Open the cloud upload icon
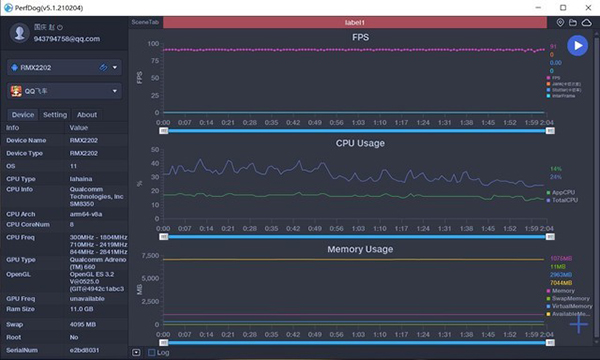Image resolution: width=600 pixels, height=360 pixels. tap(586, 23)
